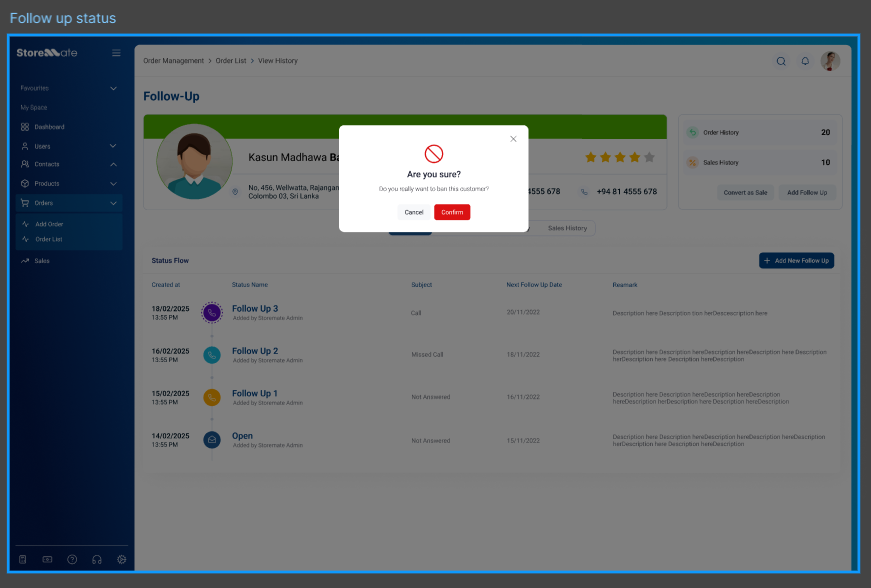Open the notifications bell icon

[x=805, y=61]
